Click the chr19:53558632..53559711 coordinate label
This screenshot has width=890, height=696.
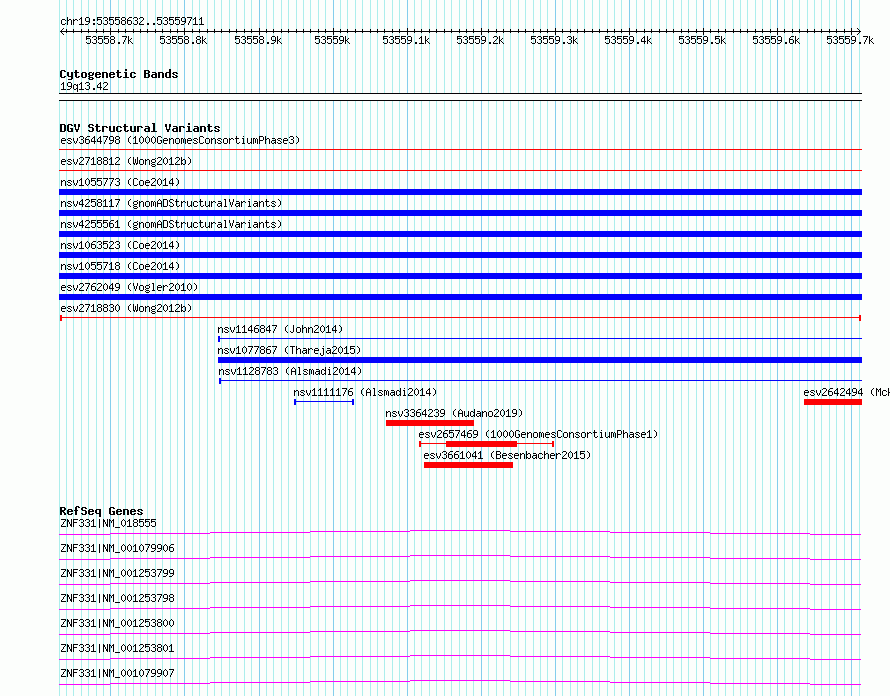click(132, 21)
